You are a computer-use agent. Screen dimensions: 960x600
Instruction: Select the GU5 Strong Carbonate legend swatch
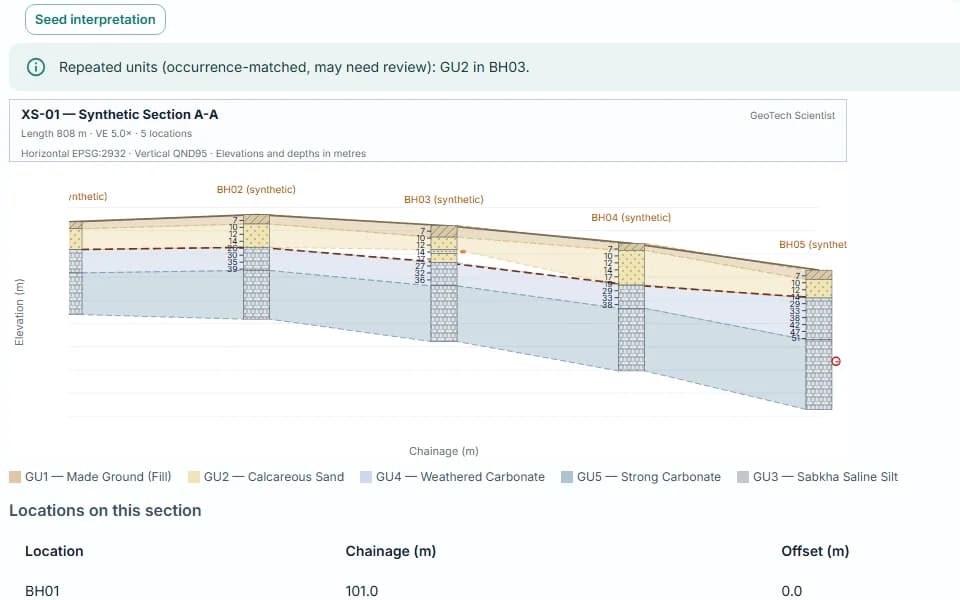click(x=567, y=477)
